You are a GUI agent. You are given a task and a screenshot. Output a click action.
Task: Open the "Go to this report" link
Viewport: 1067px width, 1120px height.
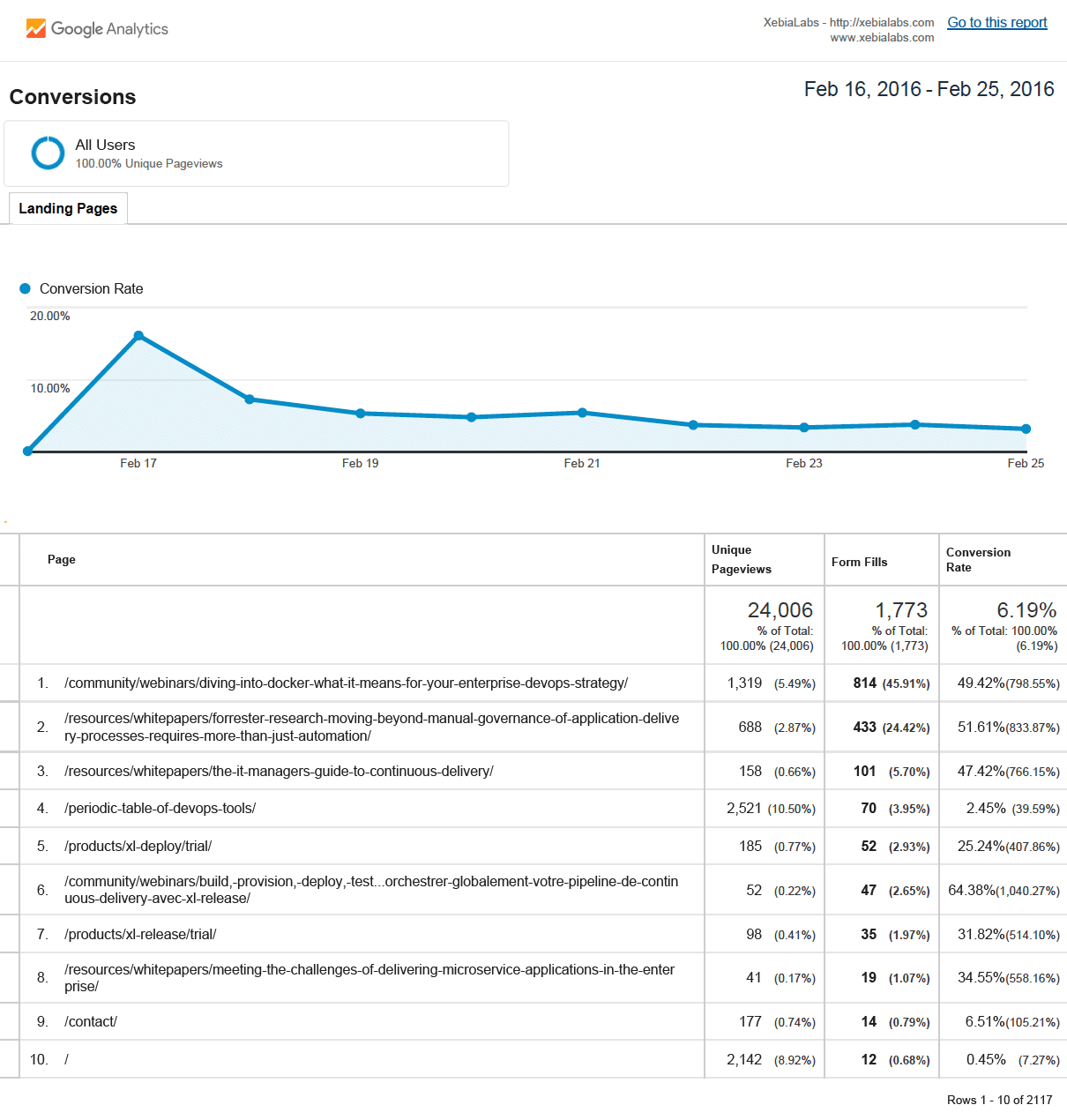click(x=996, y=22)
